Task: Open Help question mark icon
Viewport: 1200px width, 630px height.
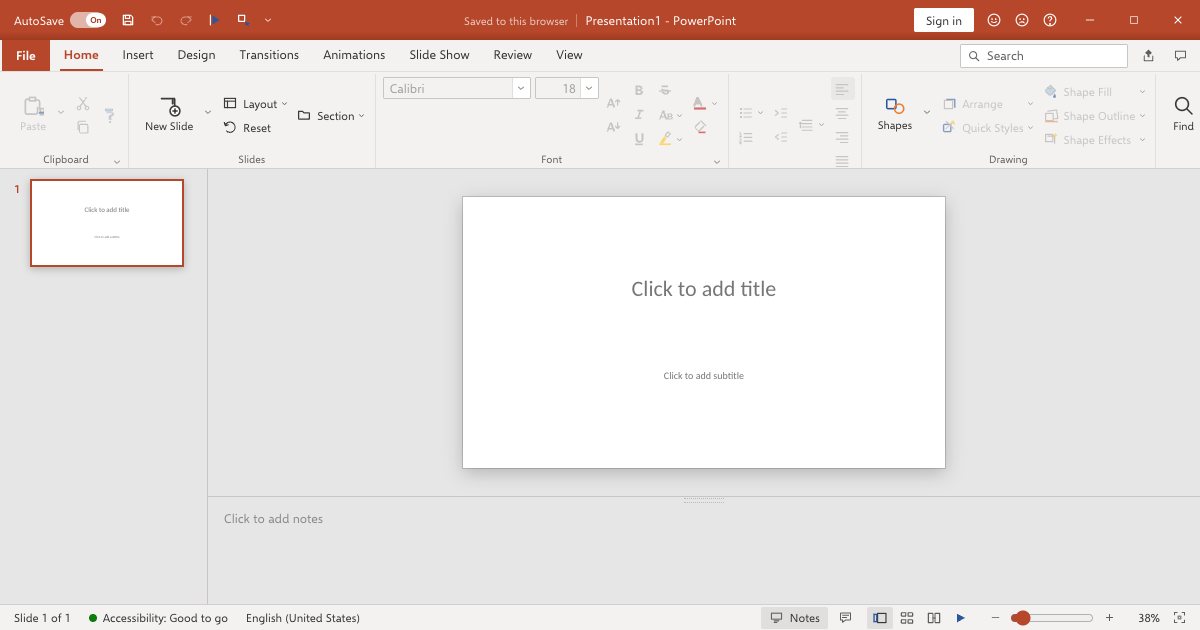Action: 1050,20
